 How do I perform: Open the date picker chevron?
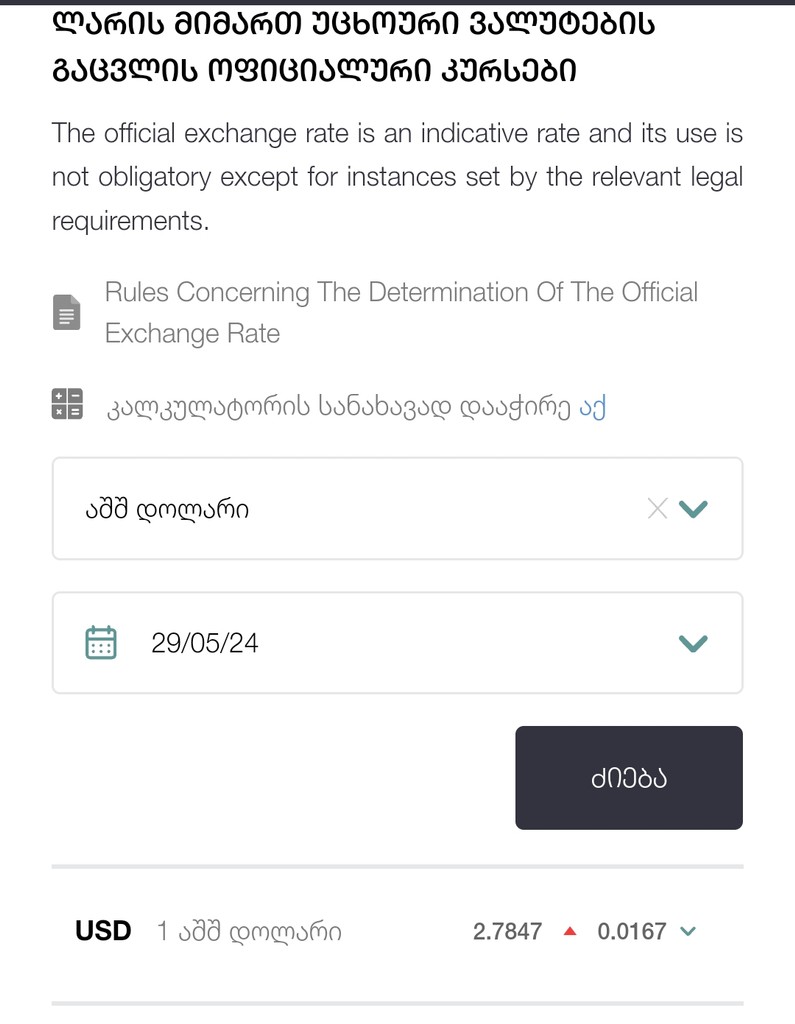pyautogui.click(x=693, y=643)
